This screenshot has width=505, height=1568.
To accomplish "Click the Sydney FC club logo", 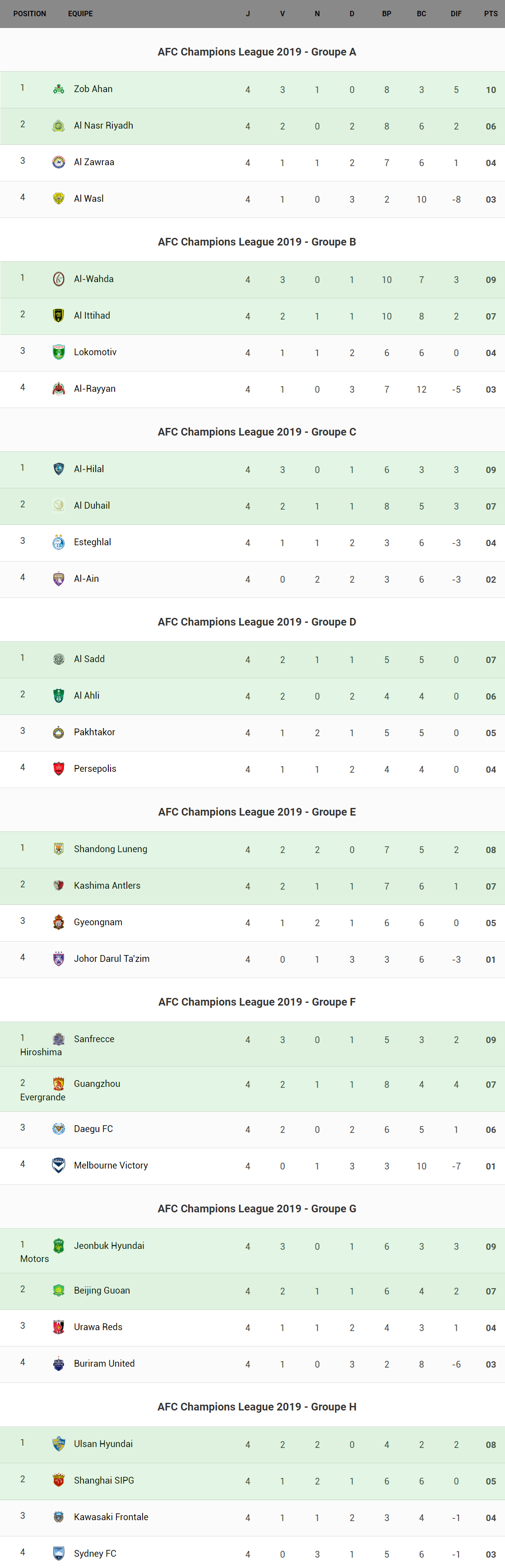I will point(58,1554).
